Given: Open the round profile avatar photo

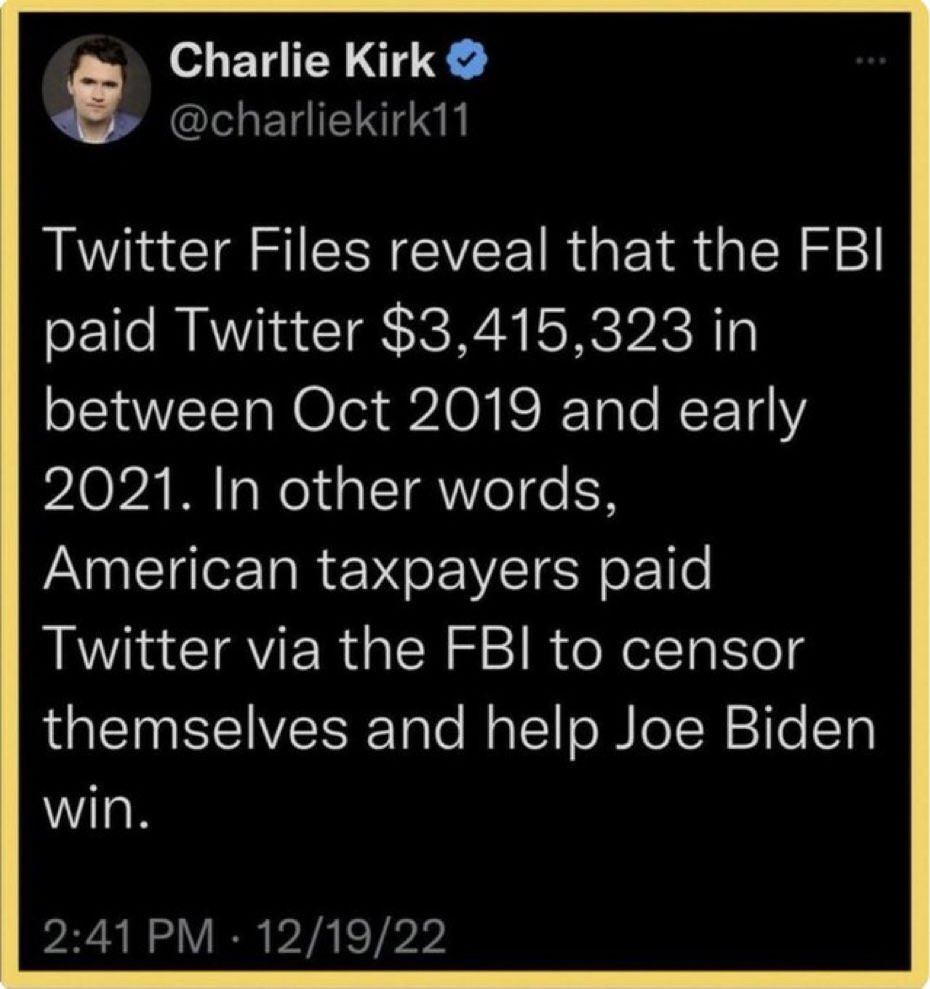Looking at the screenshot, I should (x=96, y=90).
